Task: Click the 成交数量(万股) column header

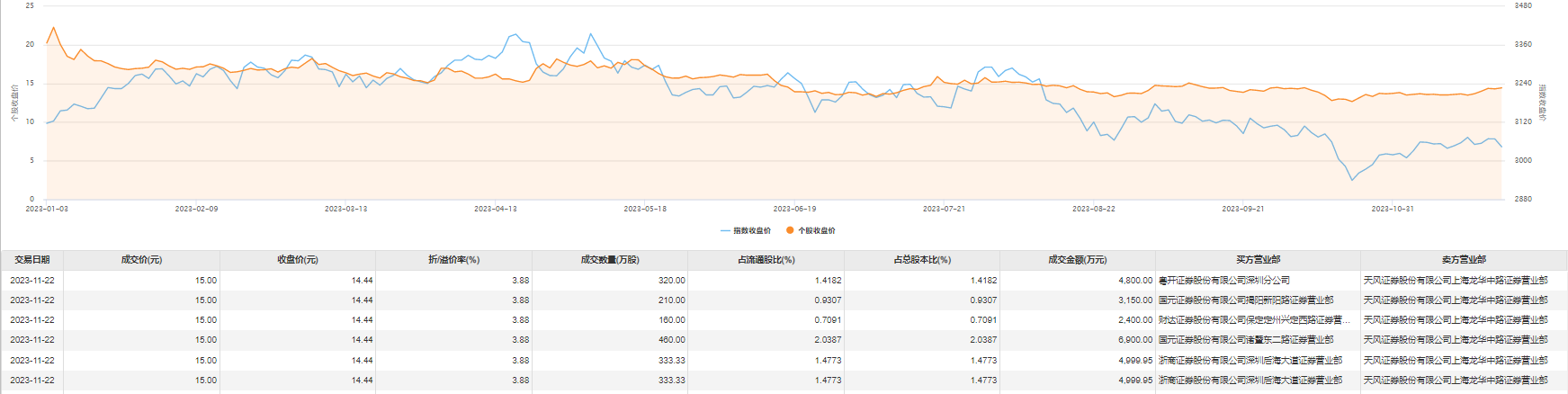Action: pos(610,260)
